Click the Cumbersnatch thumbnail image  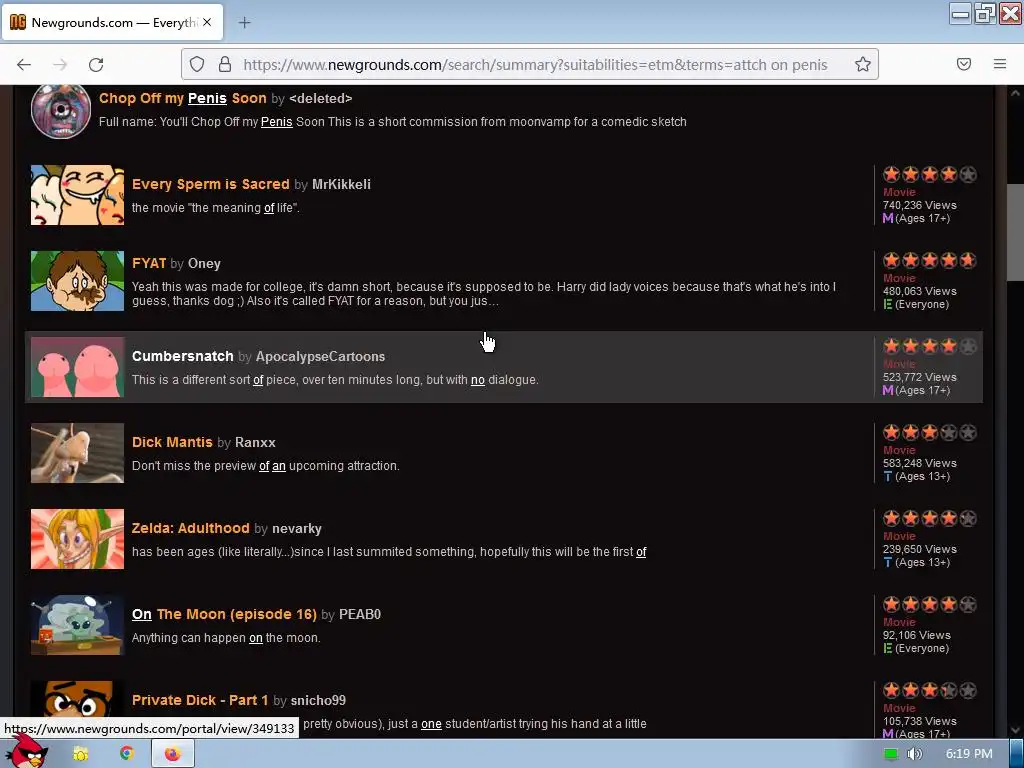tap(77, 367)
